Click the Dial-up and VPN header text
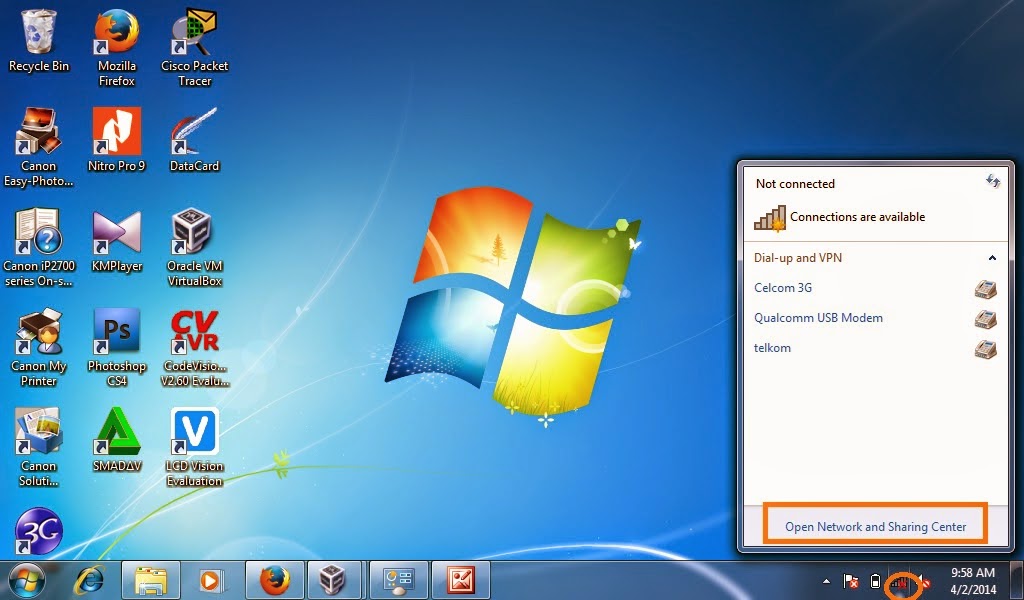1024x600 pixels. pos(797,258)
